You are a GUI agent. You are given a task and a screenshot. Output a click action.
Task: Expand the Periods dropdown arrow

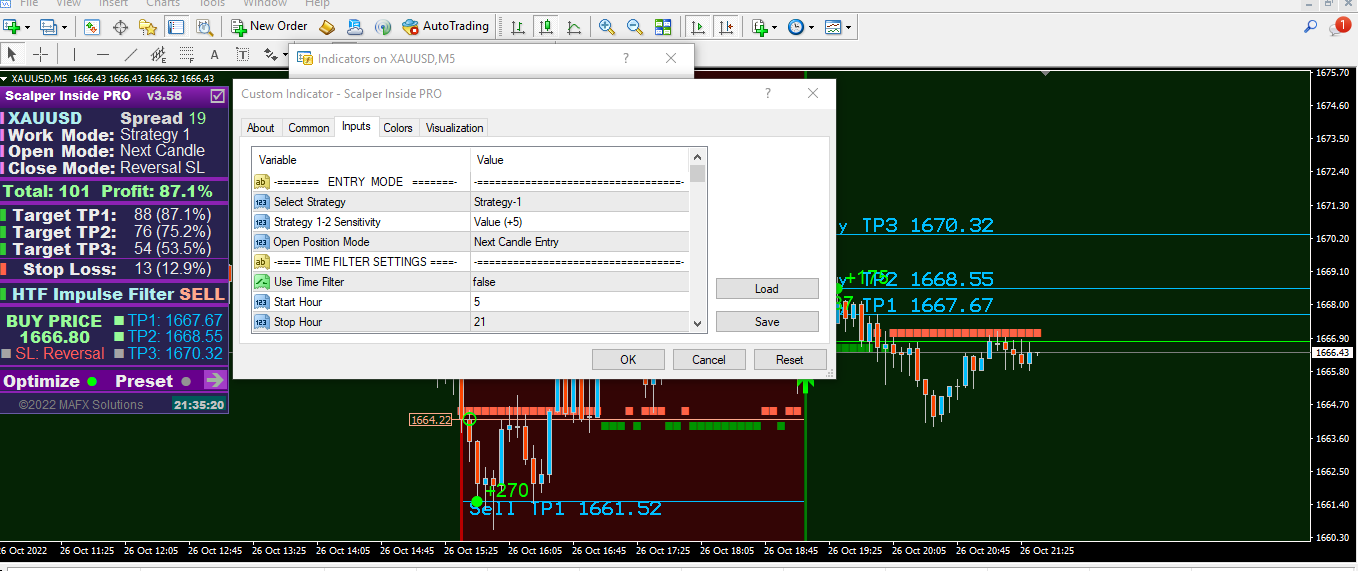tap(811, 27)
